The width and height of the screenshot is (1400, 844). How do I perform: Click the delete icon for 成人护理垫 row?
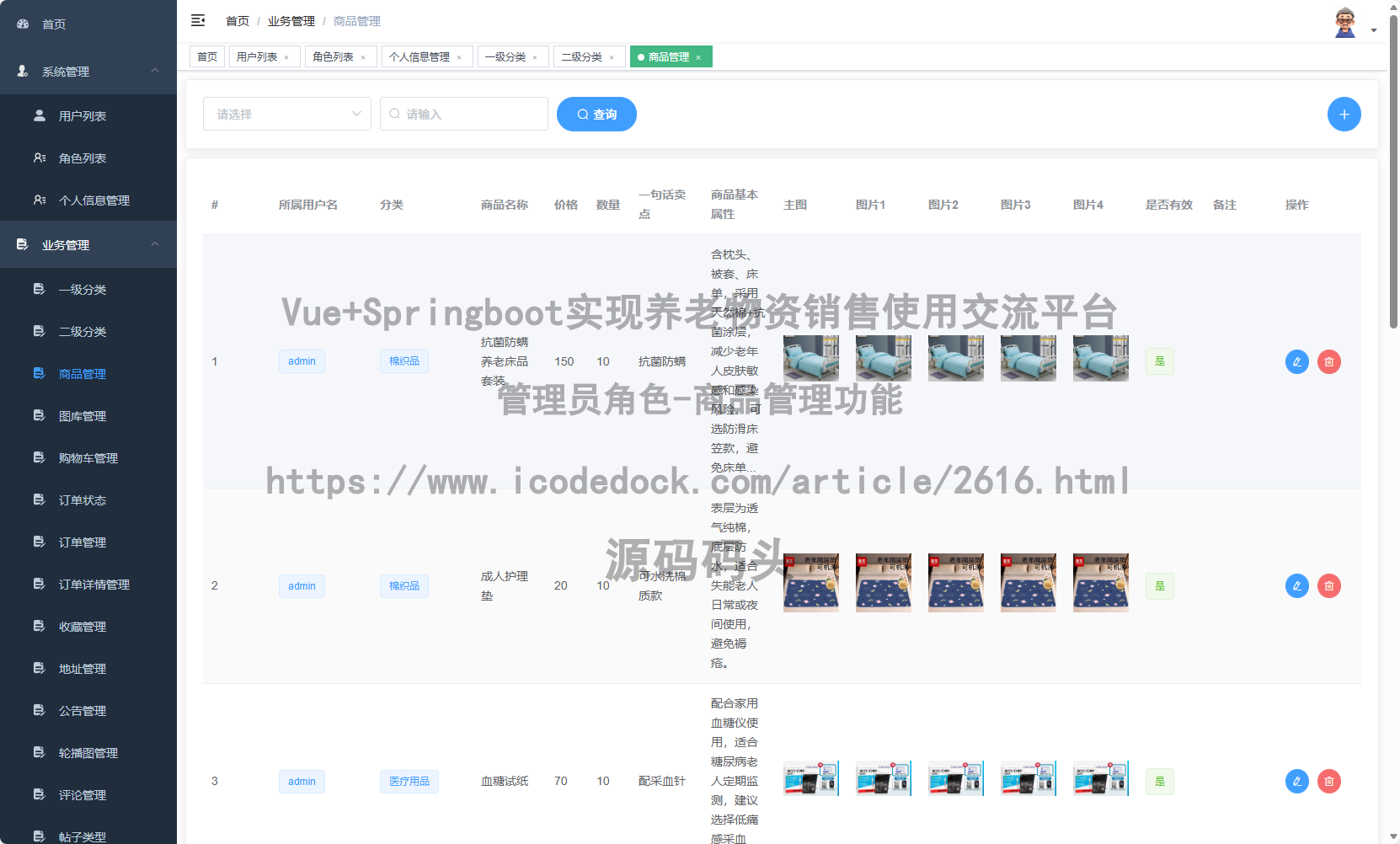pos(1329,585)
